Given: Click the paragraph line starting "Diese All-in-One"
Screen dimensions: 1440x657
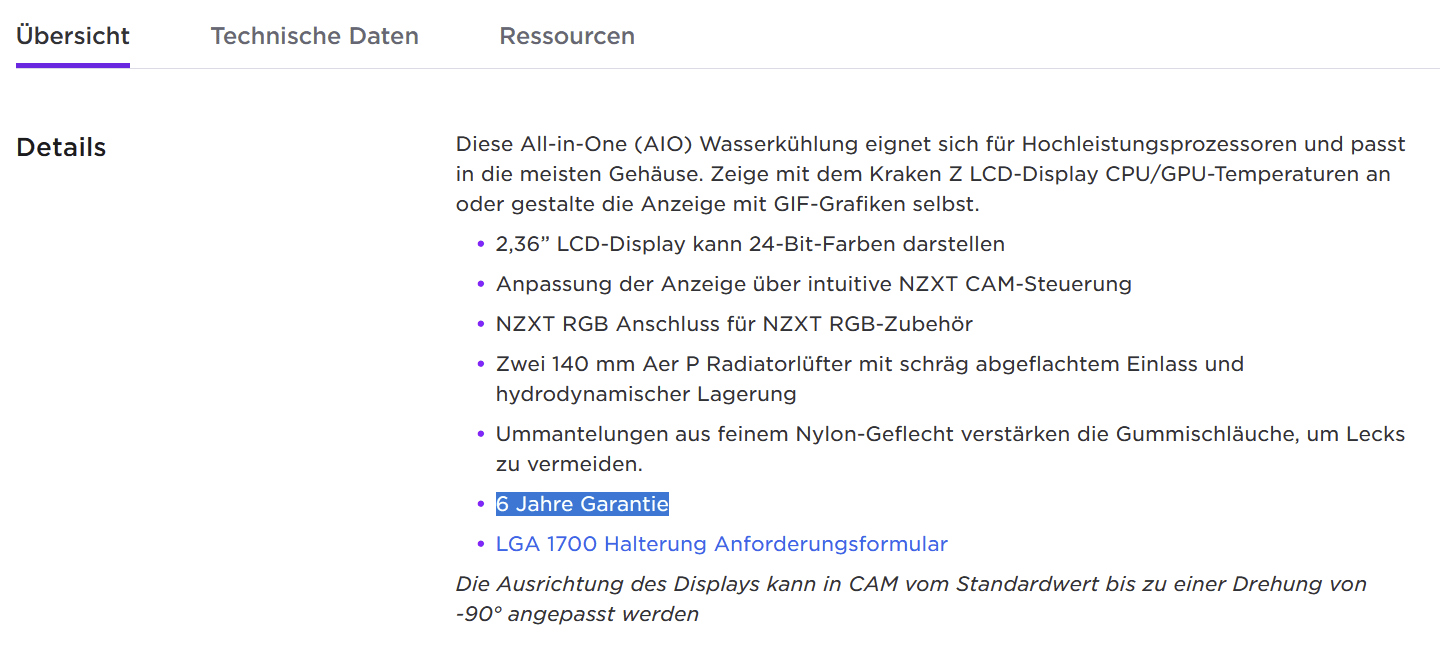Looking at the screenshot, I should point(930,144).
